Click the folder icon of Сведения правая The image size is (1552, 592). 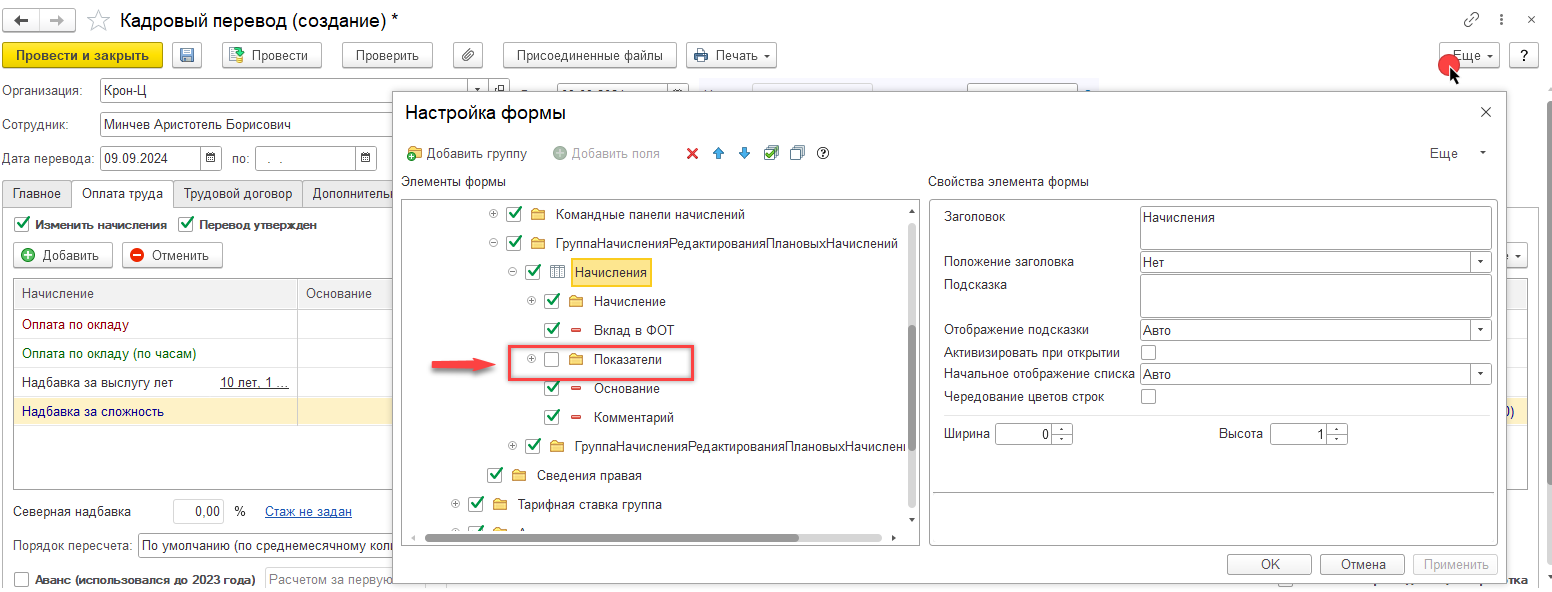[519, 476]
